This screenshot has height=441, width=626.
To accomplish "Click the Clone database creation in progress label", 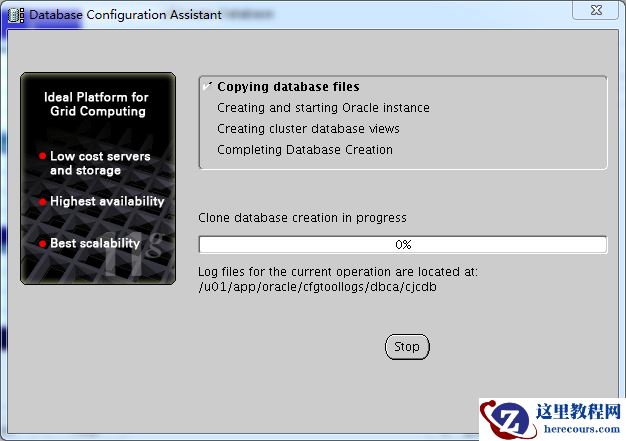I will pos(302,218).
